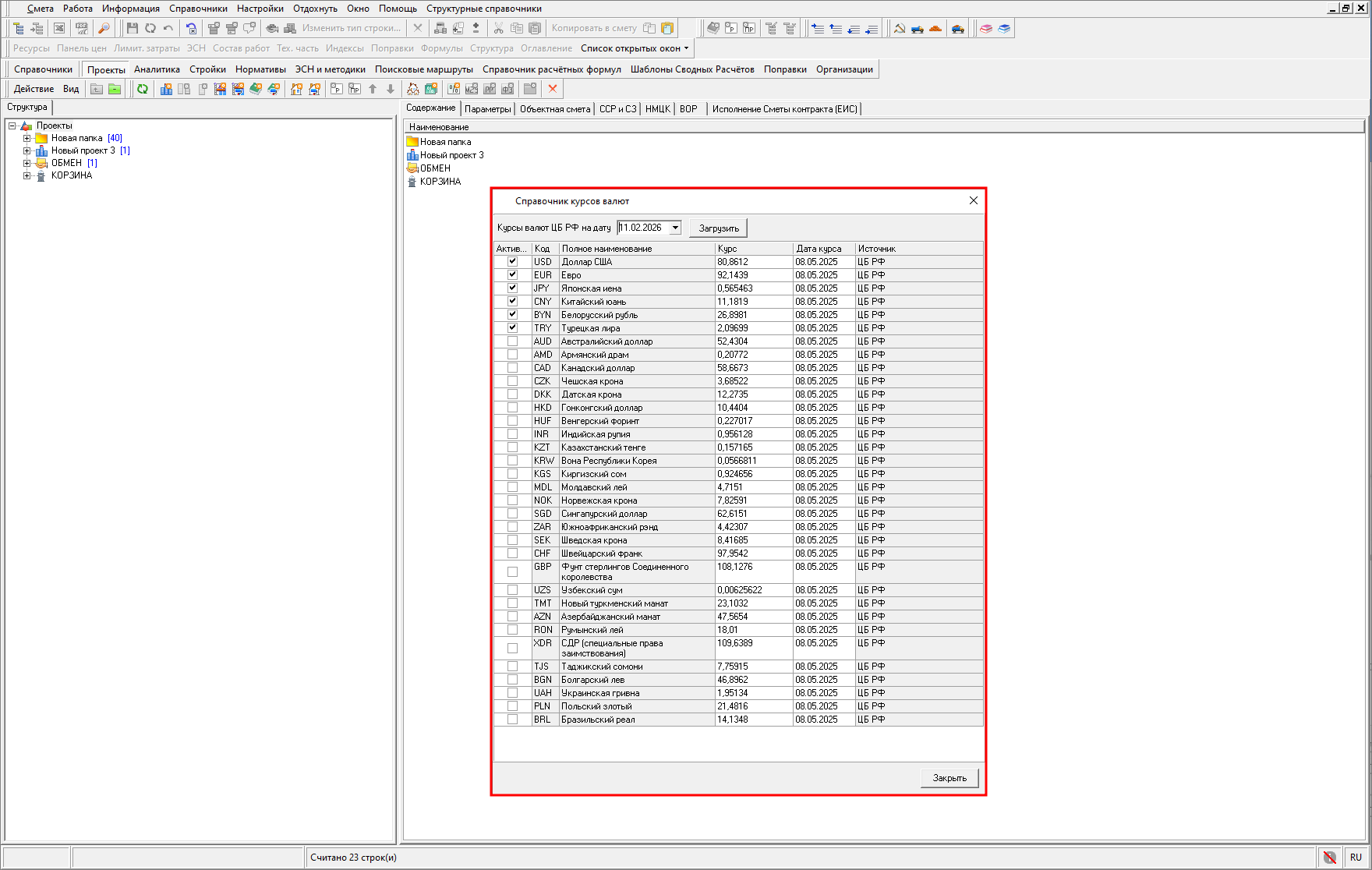
Task: Select Новый проект 3 in content list
Action: coord(451,155)
